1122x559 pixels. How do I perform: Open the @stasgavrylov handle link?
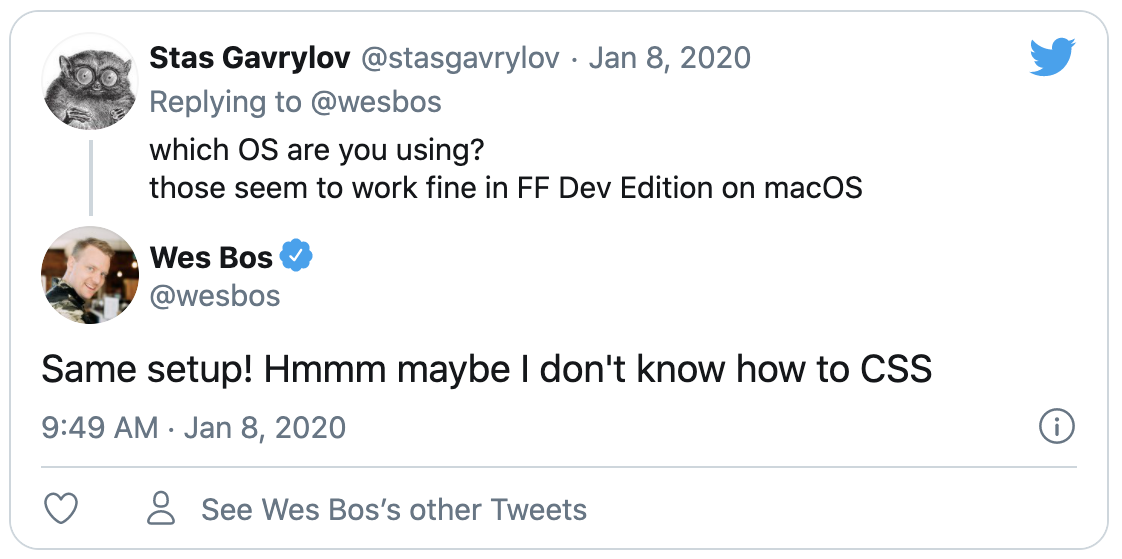[x=459, y=58]
